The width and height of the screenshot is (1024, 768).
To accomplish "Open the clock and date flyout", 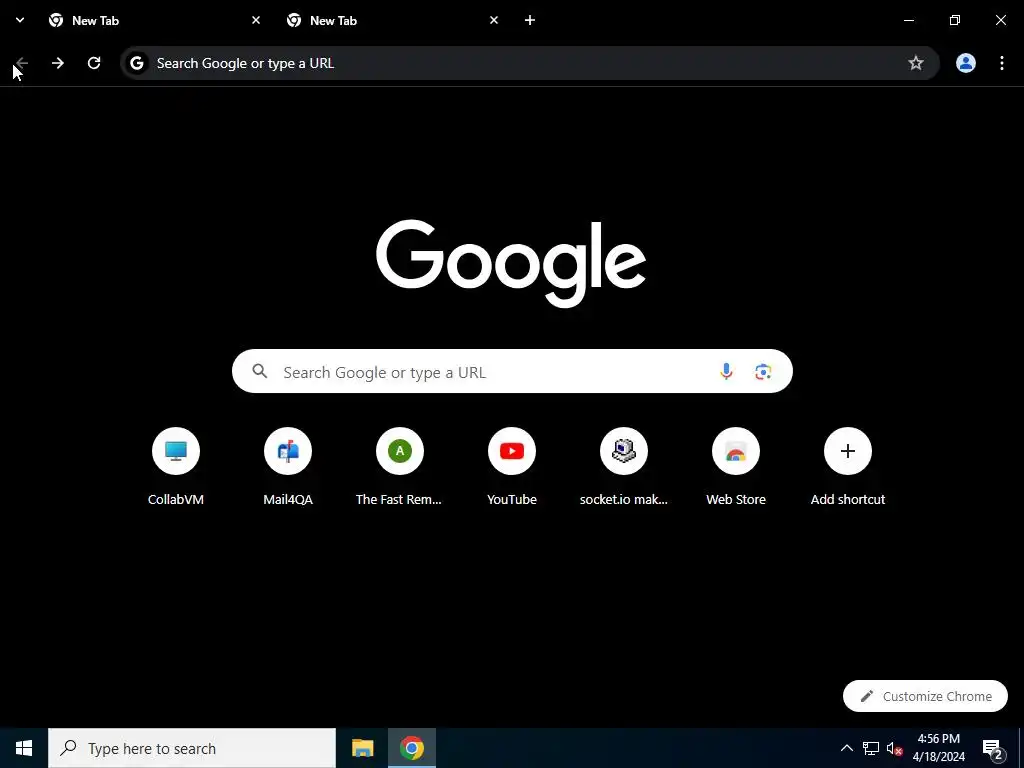I will (x=938, y=748).
